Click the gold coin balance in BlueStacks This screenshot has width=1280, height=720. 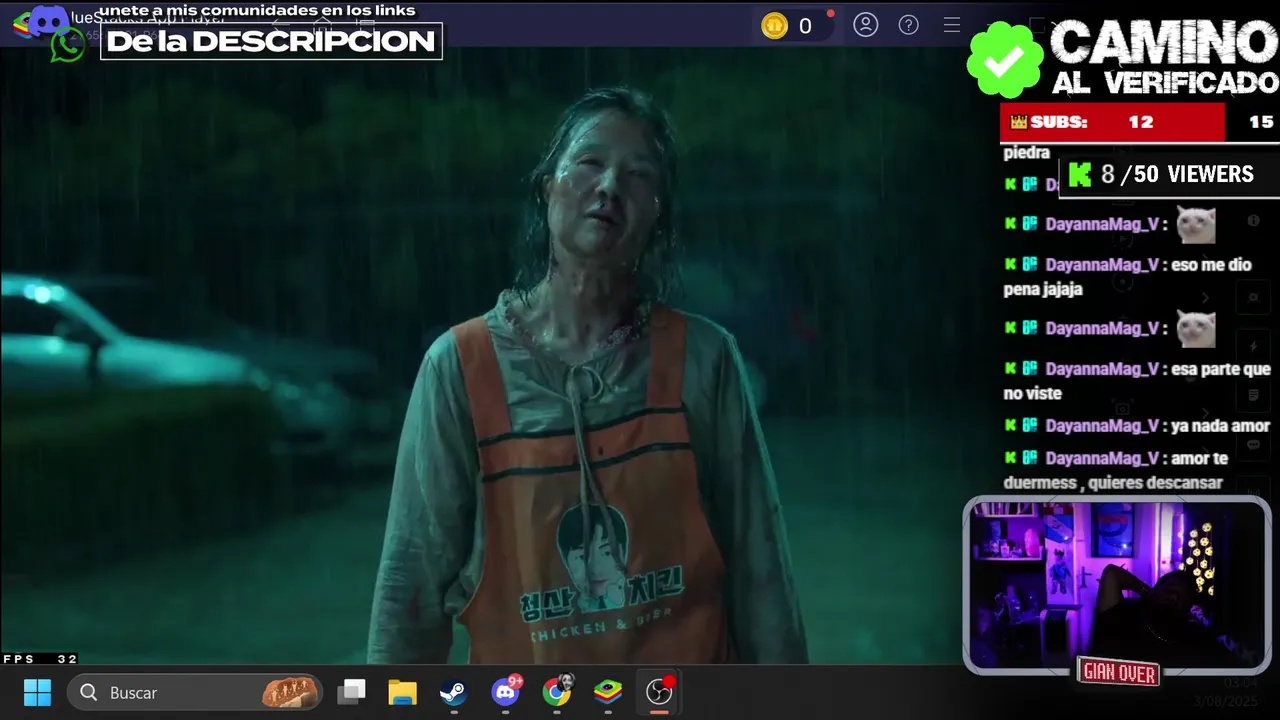(x=787, y=26)
